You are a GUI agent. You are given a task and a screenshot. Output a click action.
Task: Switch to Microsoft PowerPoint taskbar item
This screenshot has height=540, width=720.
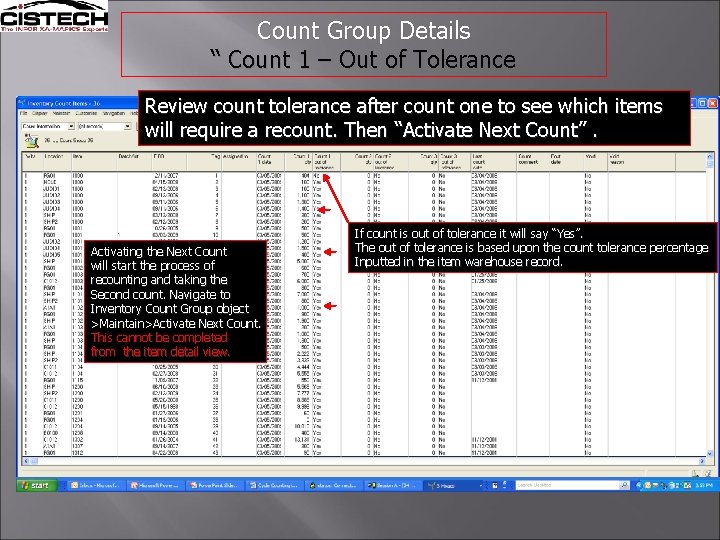pos(155,485)
